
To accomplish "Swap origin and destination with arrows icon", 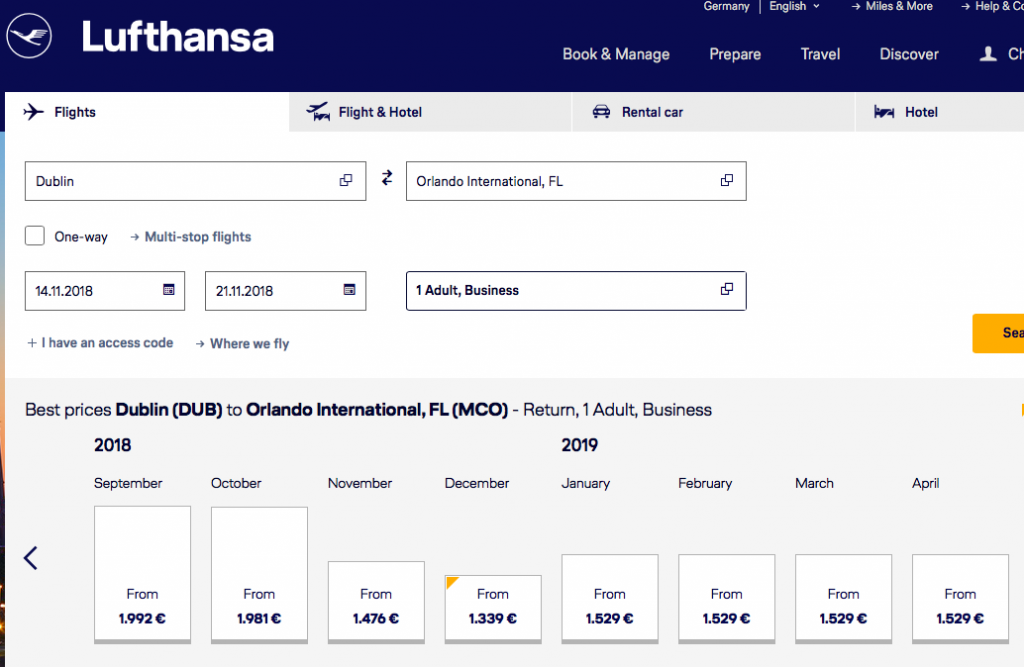I will coord(387,179).
